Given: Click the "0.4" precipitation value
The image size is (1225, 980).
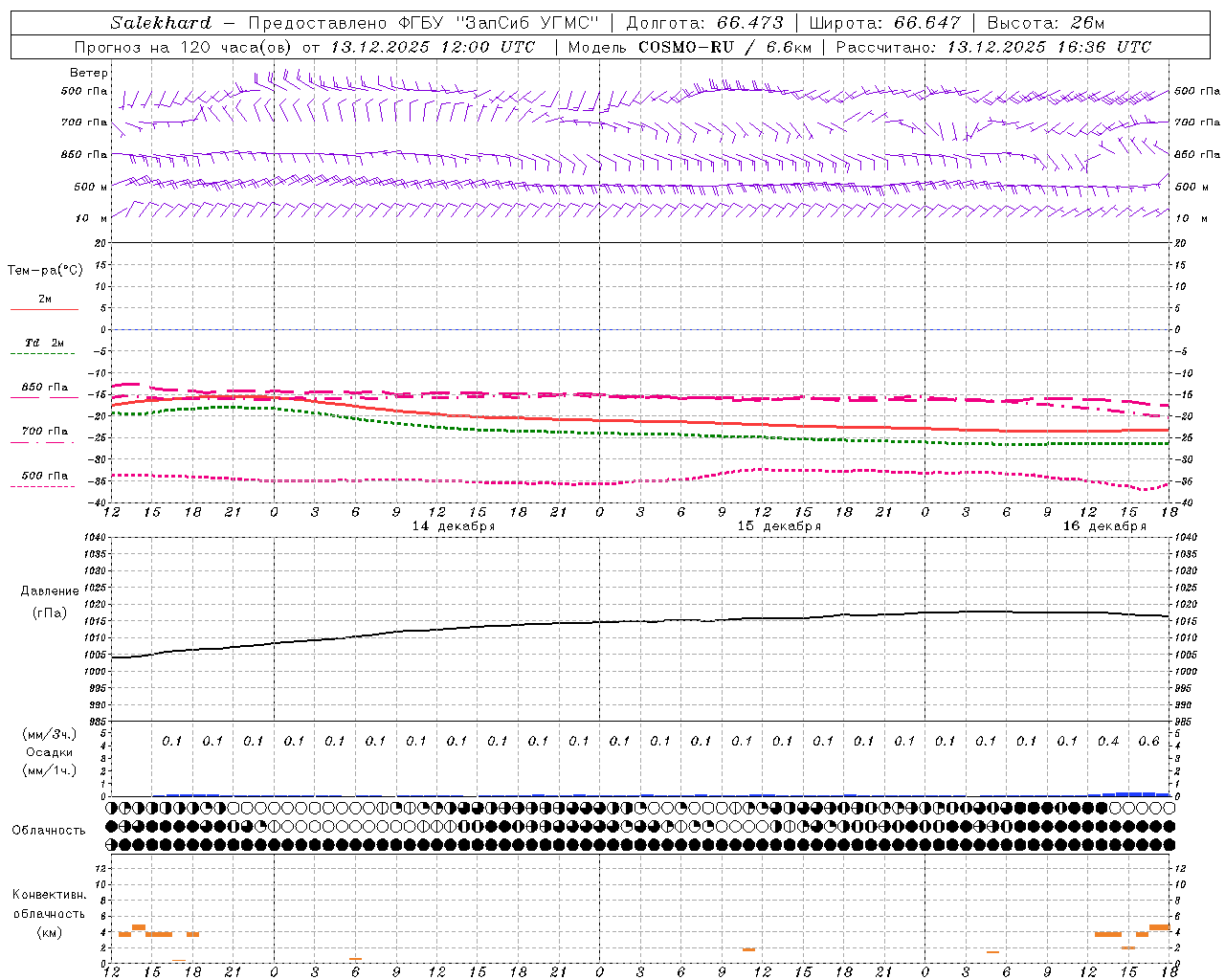Looking at the screenshot, I should click(1108, 742).
